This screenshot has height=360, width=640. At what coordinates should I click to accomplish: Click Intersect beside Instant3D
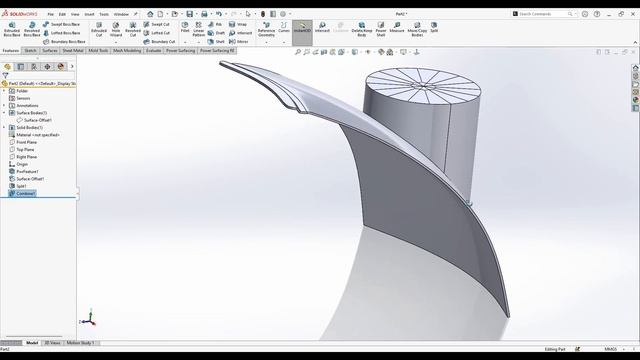point(322,27)
